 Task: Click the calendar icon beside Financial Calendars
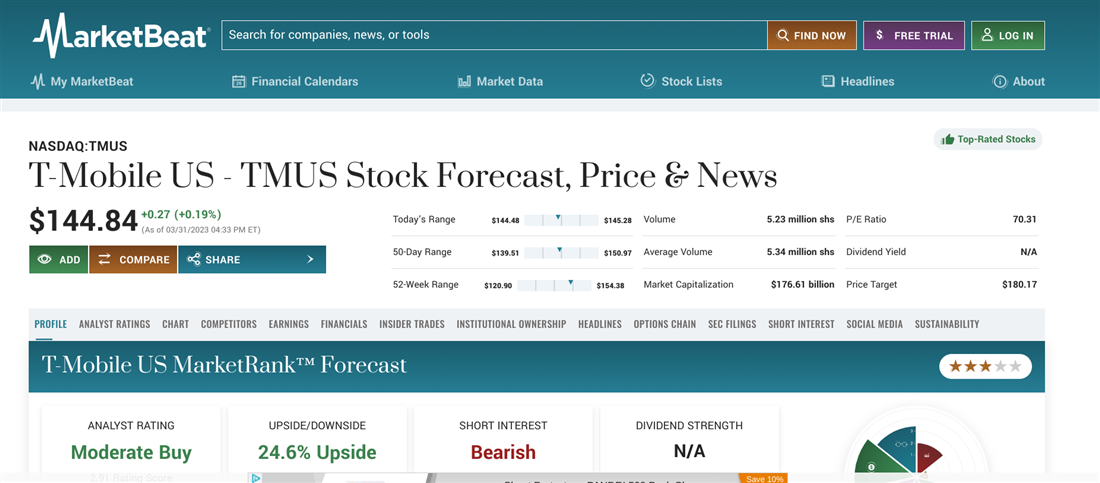pos(239,81)
